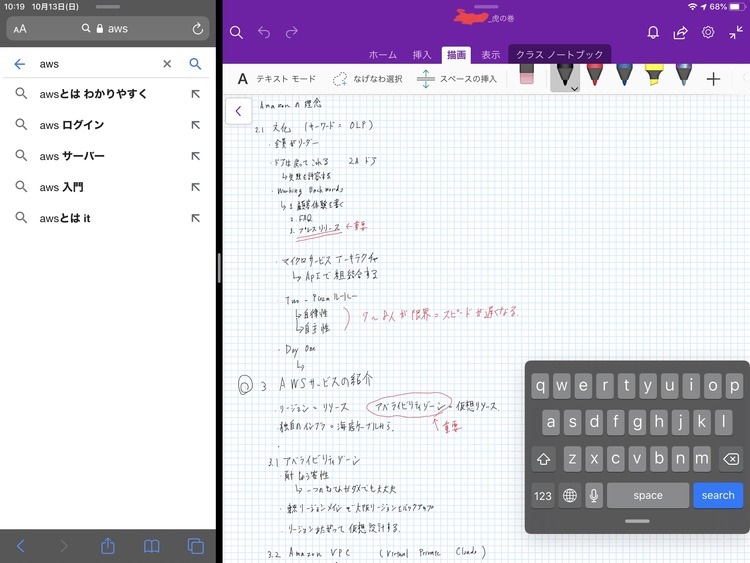Switch keyboard to 123 numbers
This screenshot has width=750, height=563.
click(543, 496)
